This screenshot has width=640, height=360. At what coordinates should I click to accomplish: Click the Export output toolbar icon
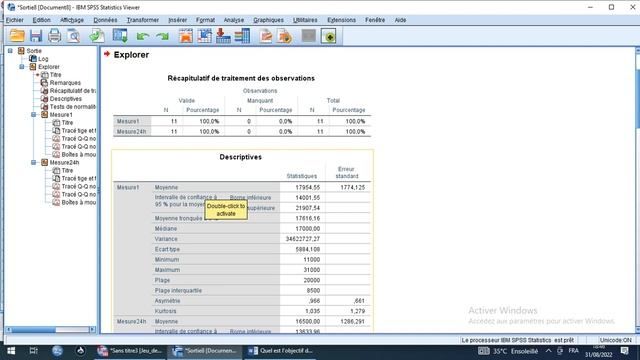tap(97, 36)
